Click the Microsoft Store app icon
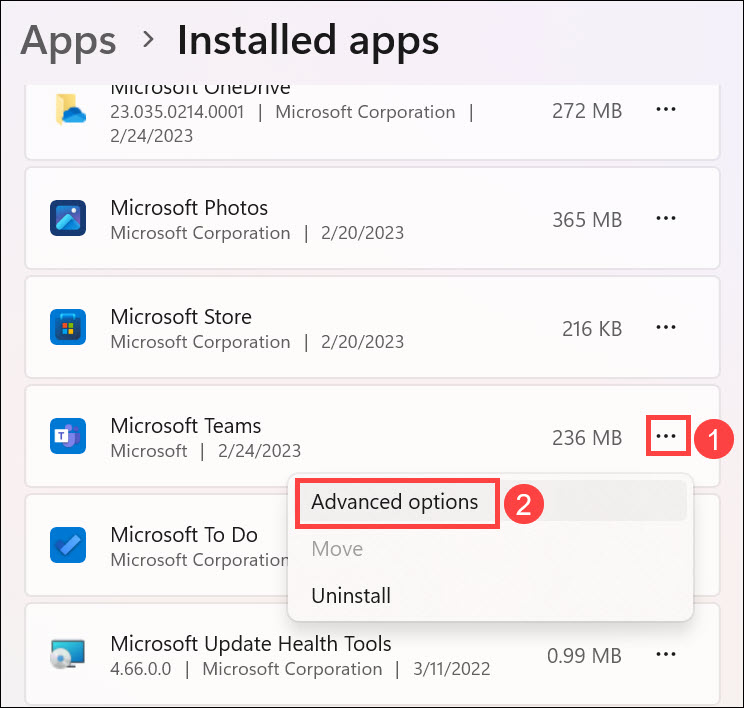The image size is (744, 708). click(x=68, y=327)
